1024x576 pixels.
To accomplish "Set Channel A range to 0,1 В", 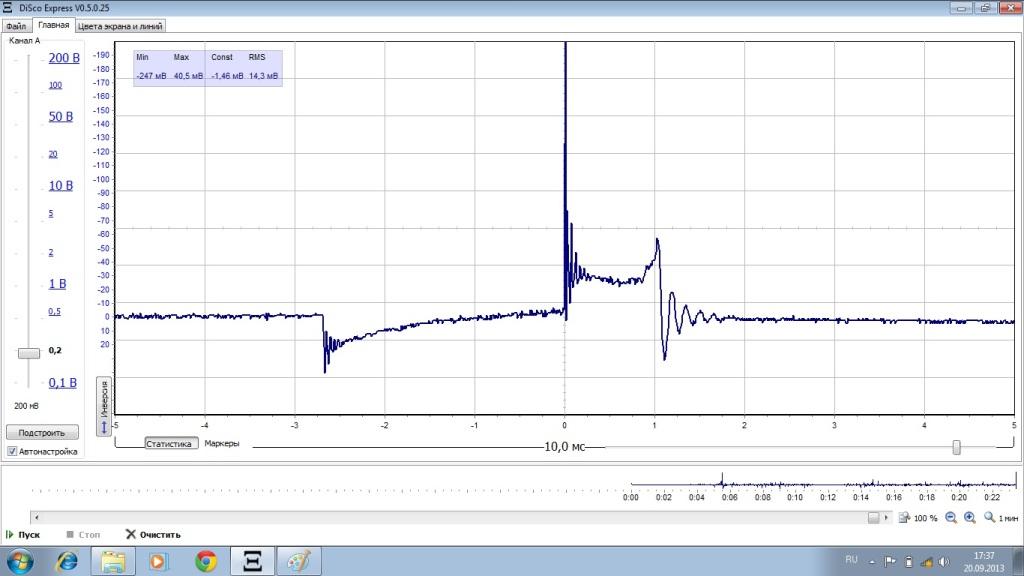I will click(x=63, y=383).
